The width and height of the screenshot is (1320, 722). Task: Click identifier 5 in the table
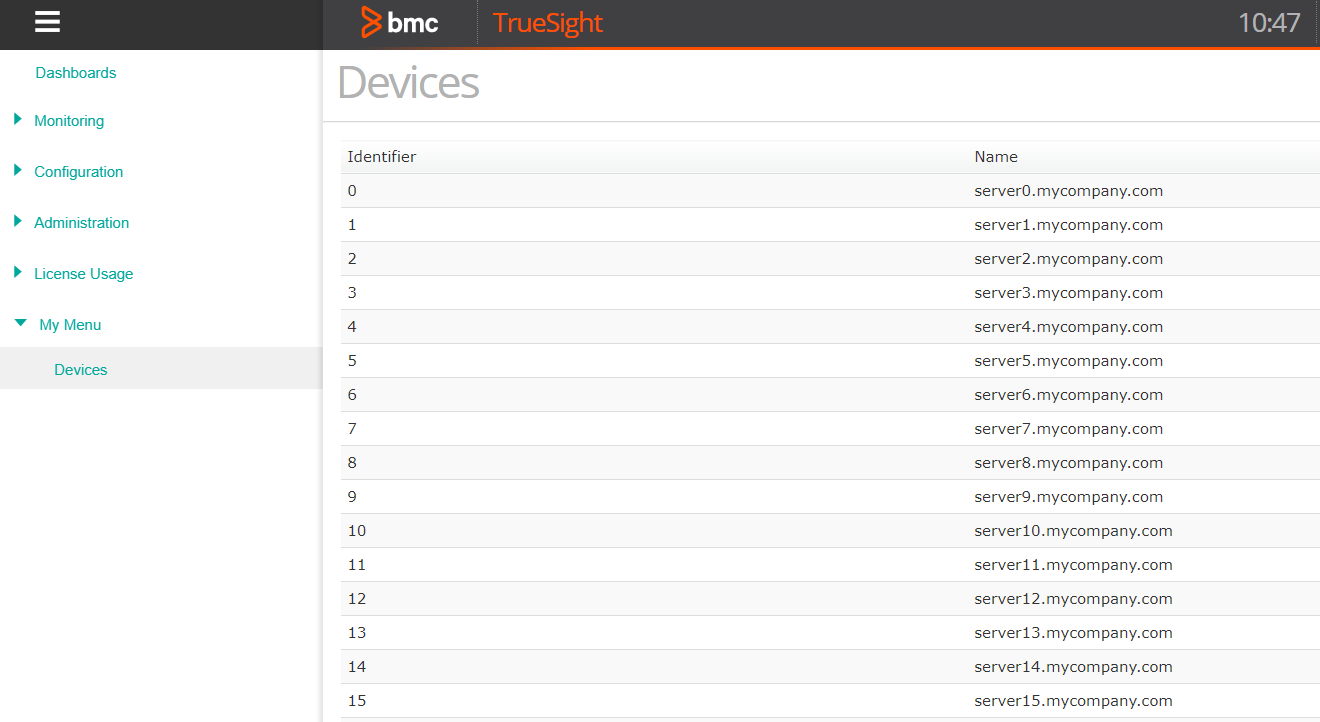point(352,360)
